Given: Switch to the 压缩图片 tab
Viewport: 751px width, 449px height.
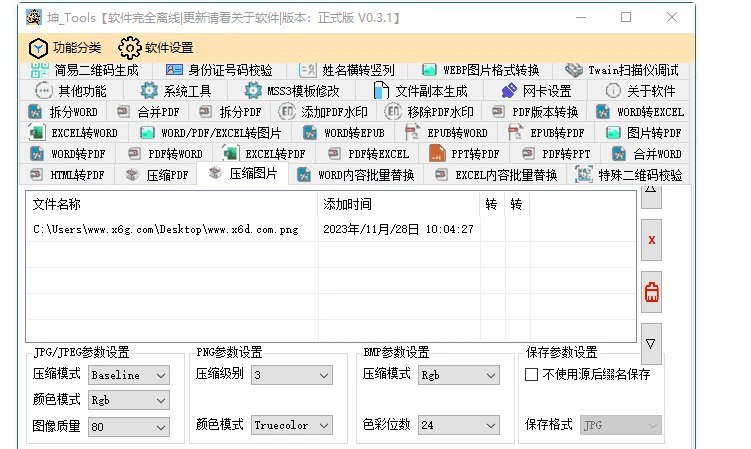Looking at the screenshot, I should tap(243, 173).
